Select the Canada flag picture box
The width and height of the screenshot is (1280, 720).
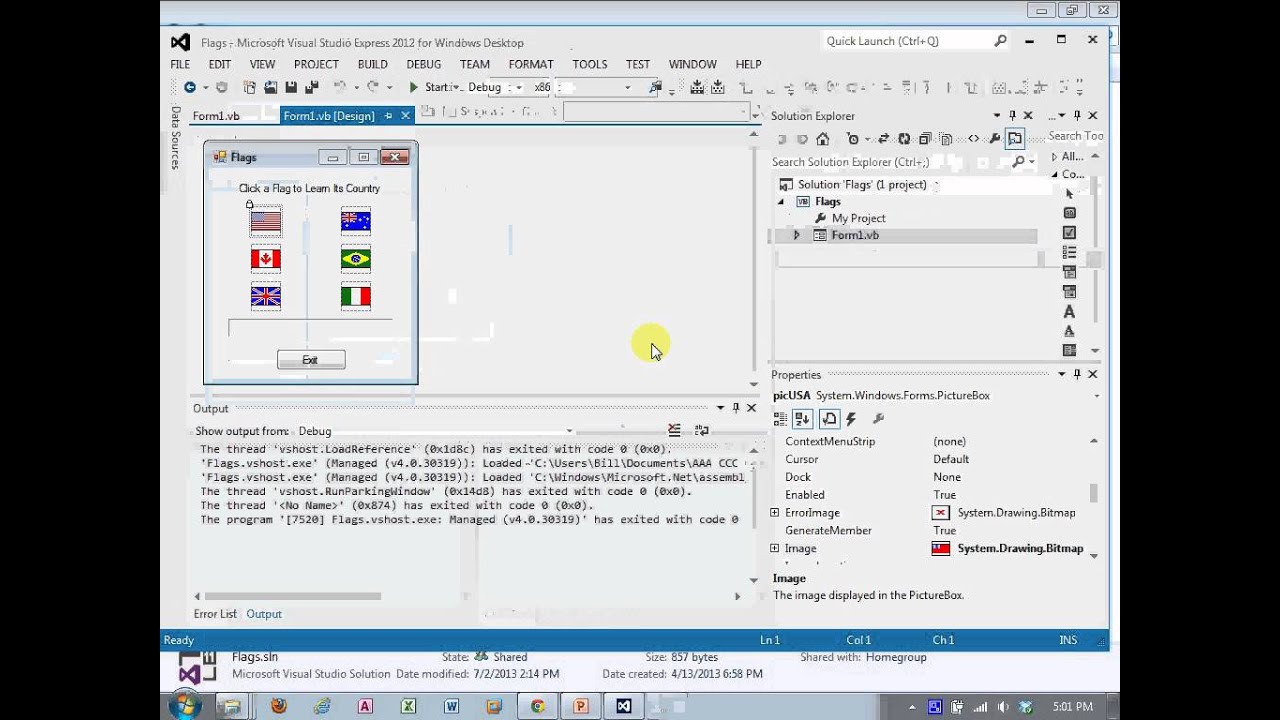coord(266,260)
